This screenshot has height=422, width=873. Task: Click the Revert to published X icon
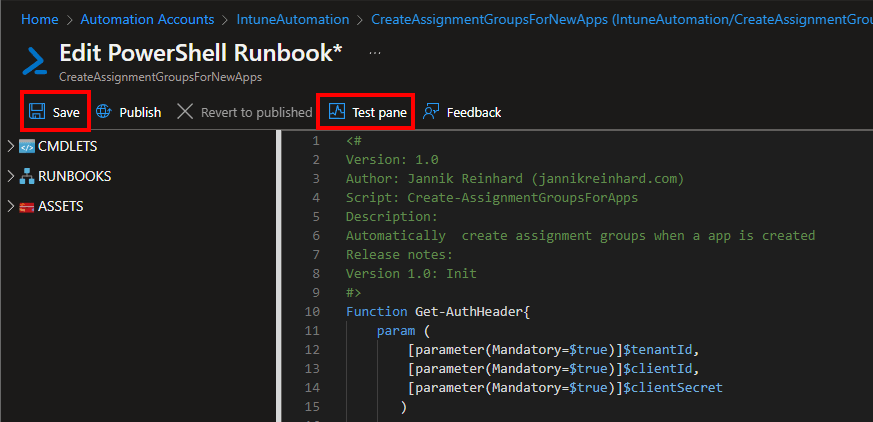pyautogui.click(x=185, y=112)
